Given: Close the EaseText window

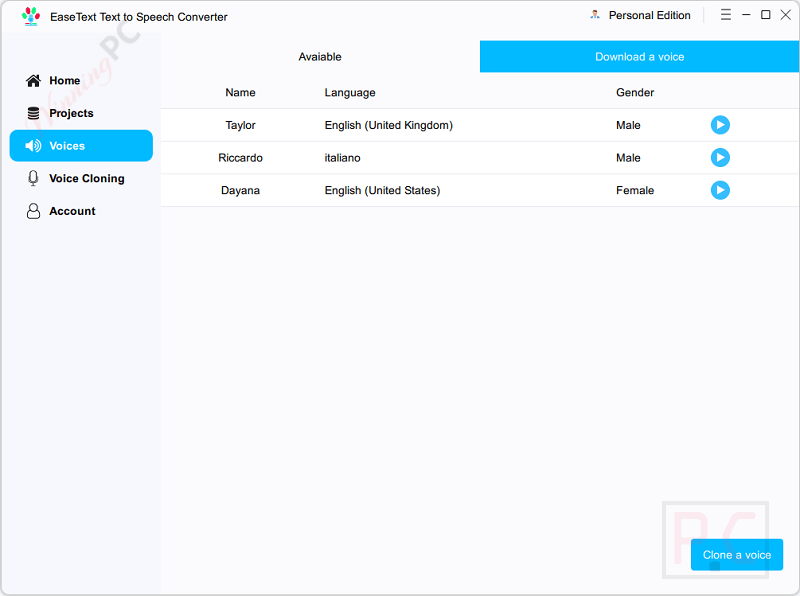Looking at the screenshot, I should click(786, 15).
